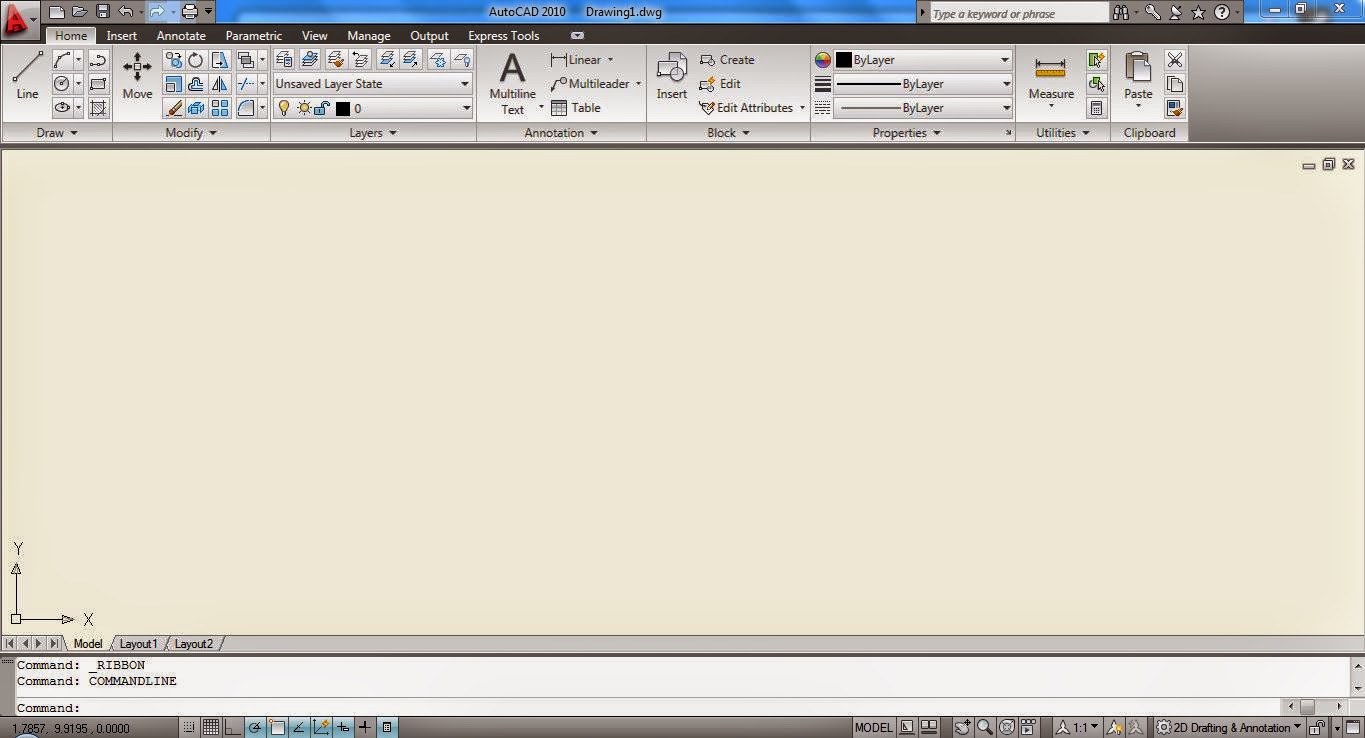Click the keyword search input field

coord(1018,13)
